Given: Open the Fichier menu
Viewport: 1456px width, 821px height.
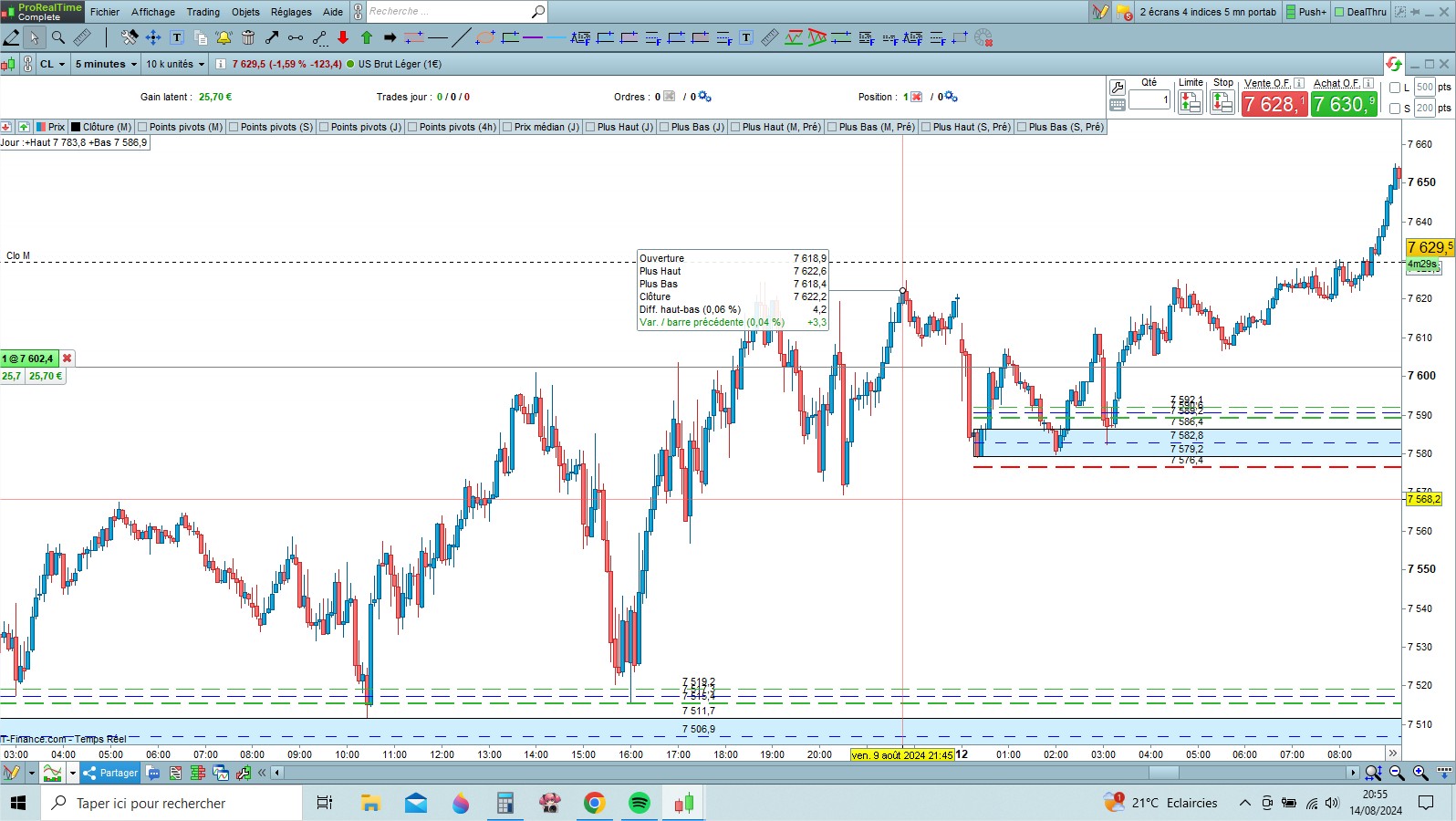Looking at the screenshot, I should pyautogui.click(x=105, y=12).
